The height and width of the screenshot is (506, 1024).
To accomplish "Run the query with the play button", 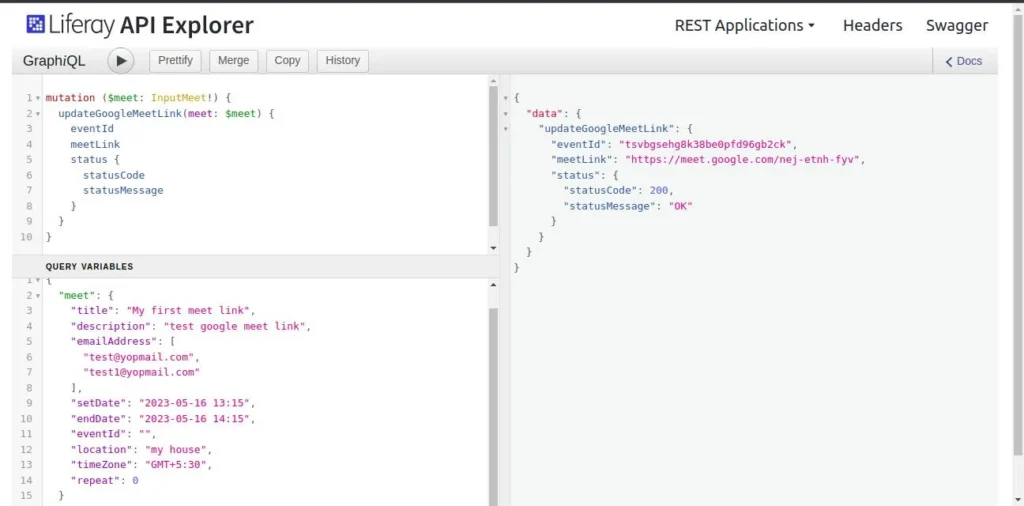I will (x=121, y=61).
